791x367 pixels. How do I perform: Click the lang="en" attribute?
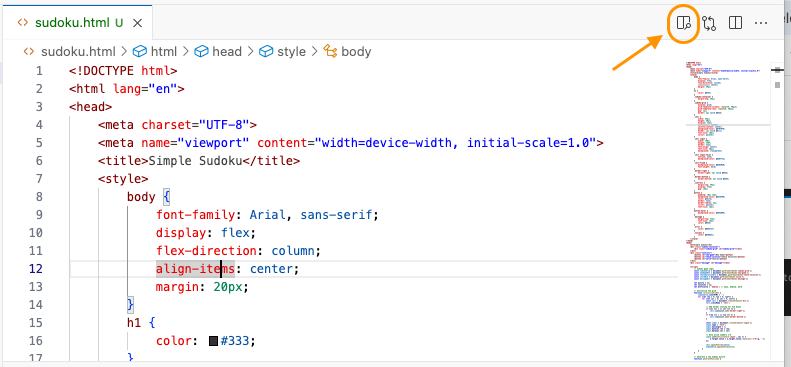click(145, 89)
